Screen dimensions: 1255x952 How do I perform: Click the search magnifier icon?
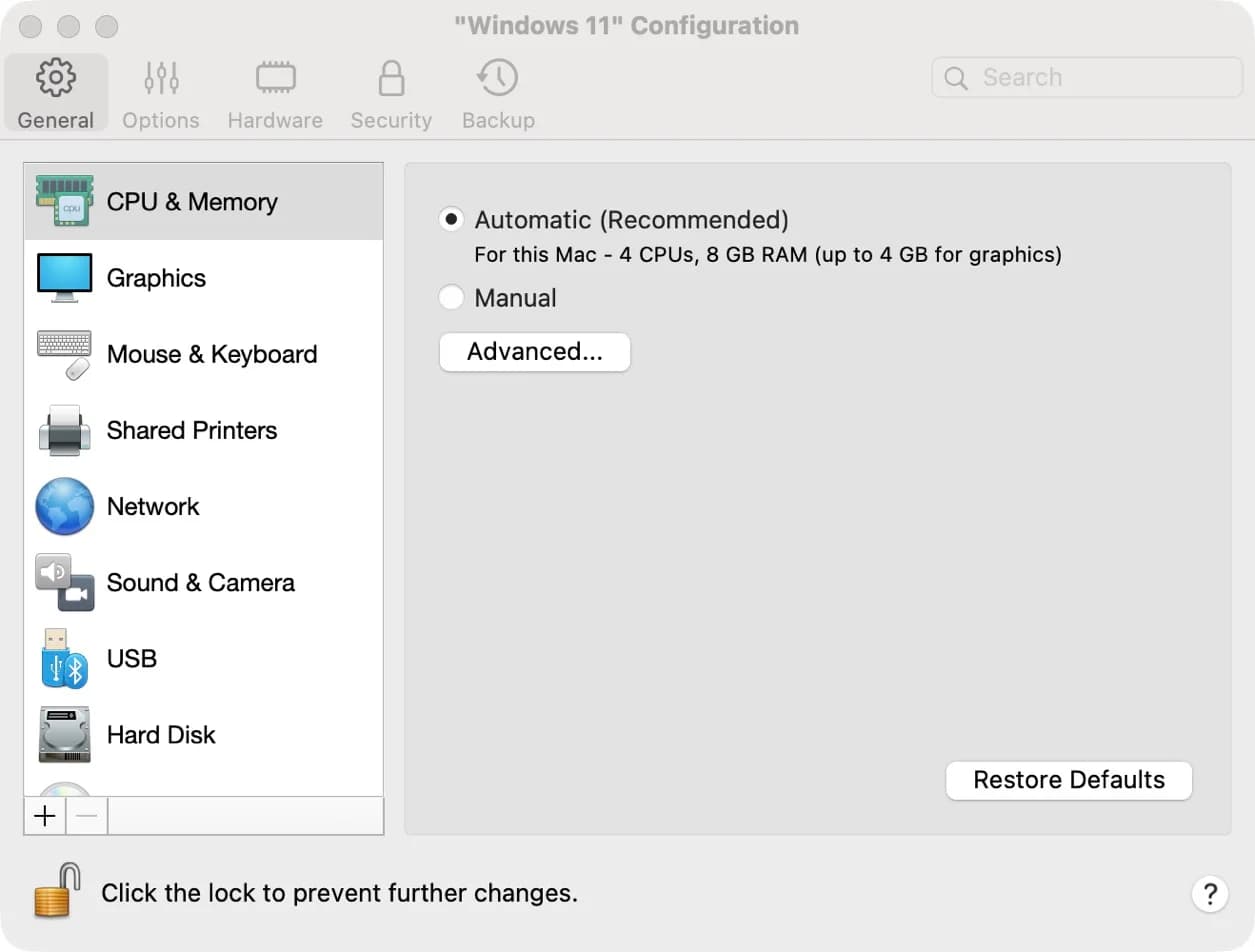tap(956, 78)
